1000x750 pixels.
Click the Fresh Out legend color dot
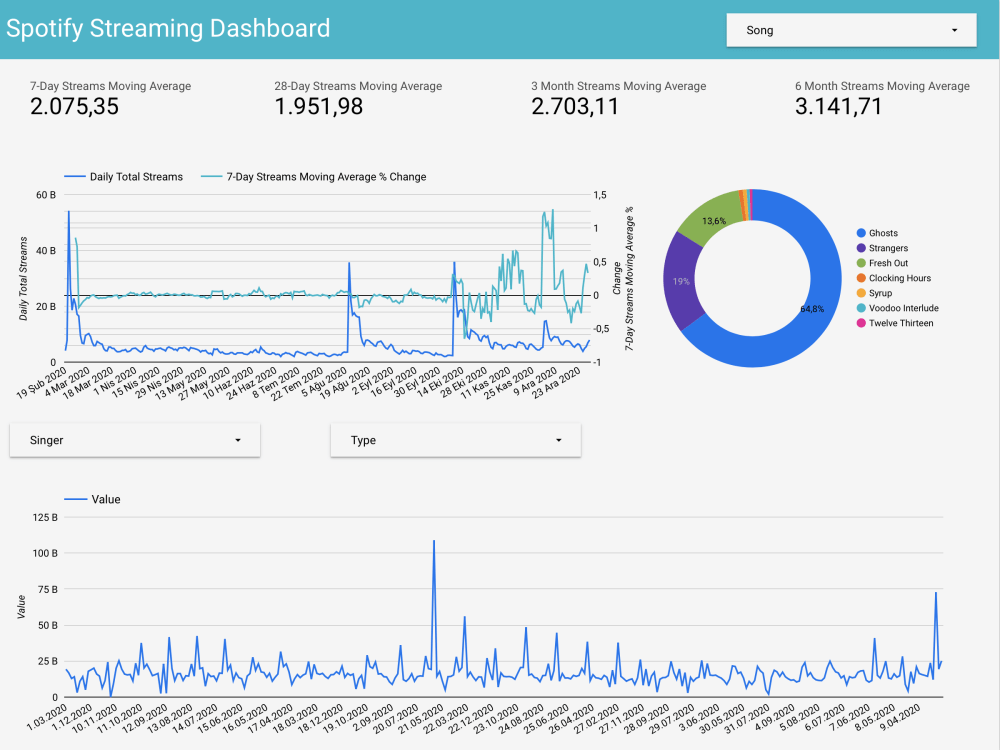tap(861, 263)
